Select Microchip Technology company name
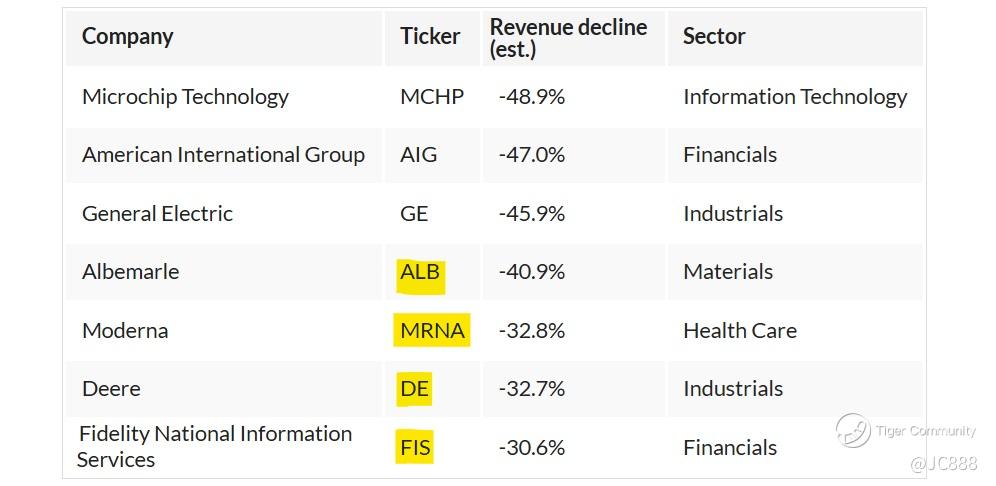The height and width of the screenshot is (486, 996). tap(185, 97)
